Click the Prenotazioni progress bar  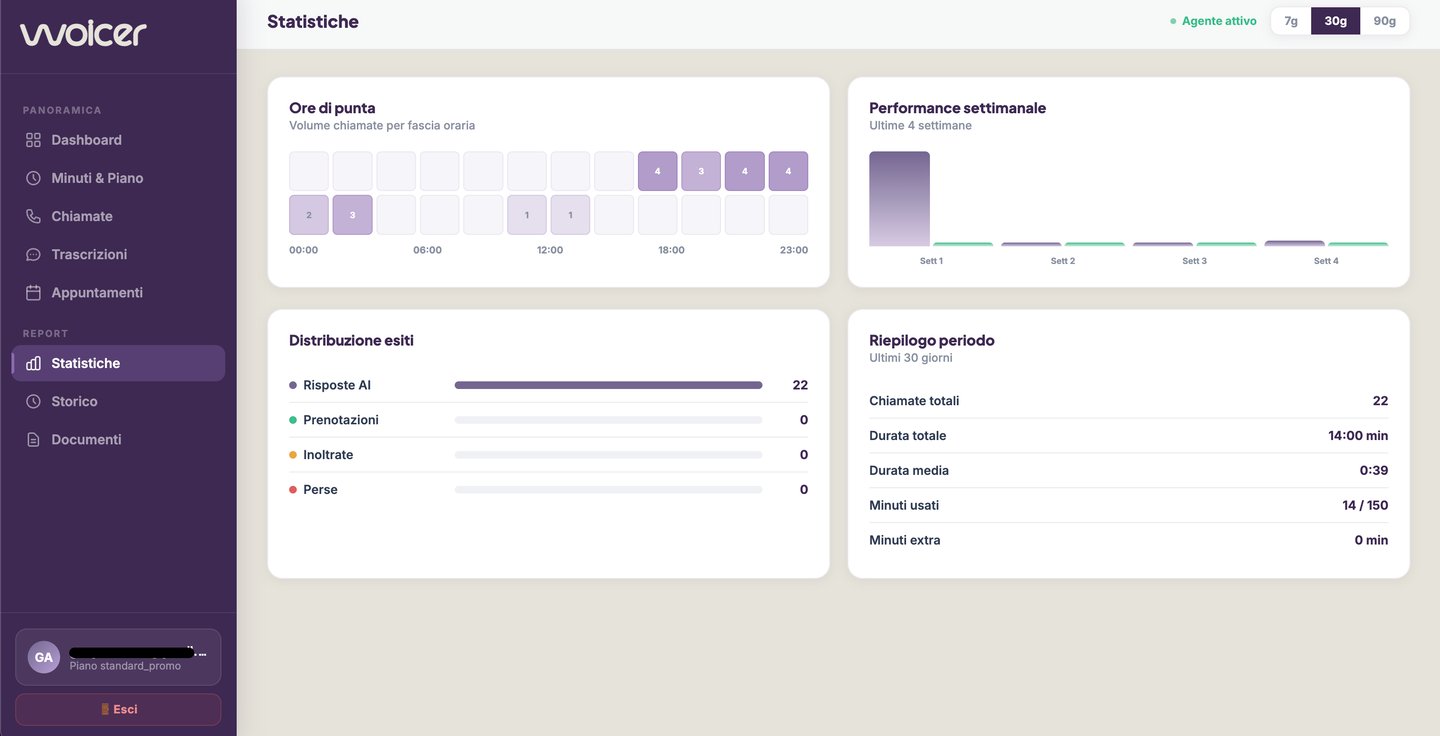coord(608,420)
